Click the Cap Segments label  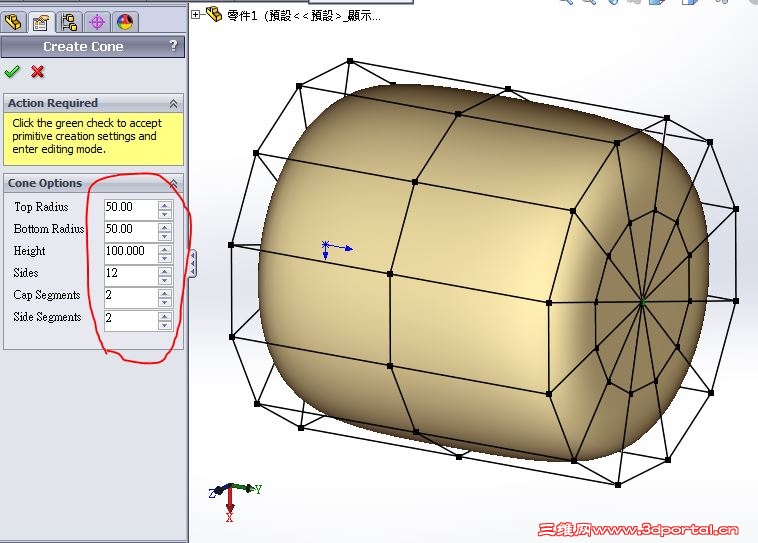click(47, 295)
